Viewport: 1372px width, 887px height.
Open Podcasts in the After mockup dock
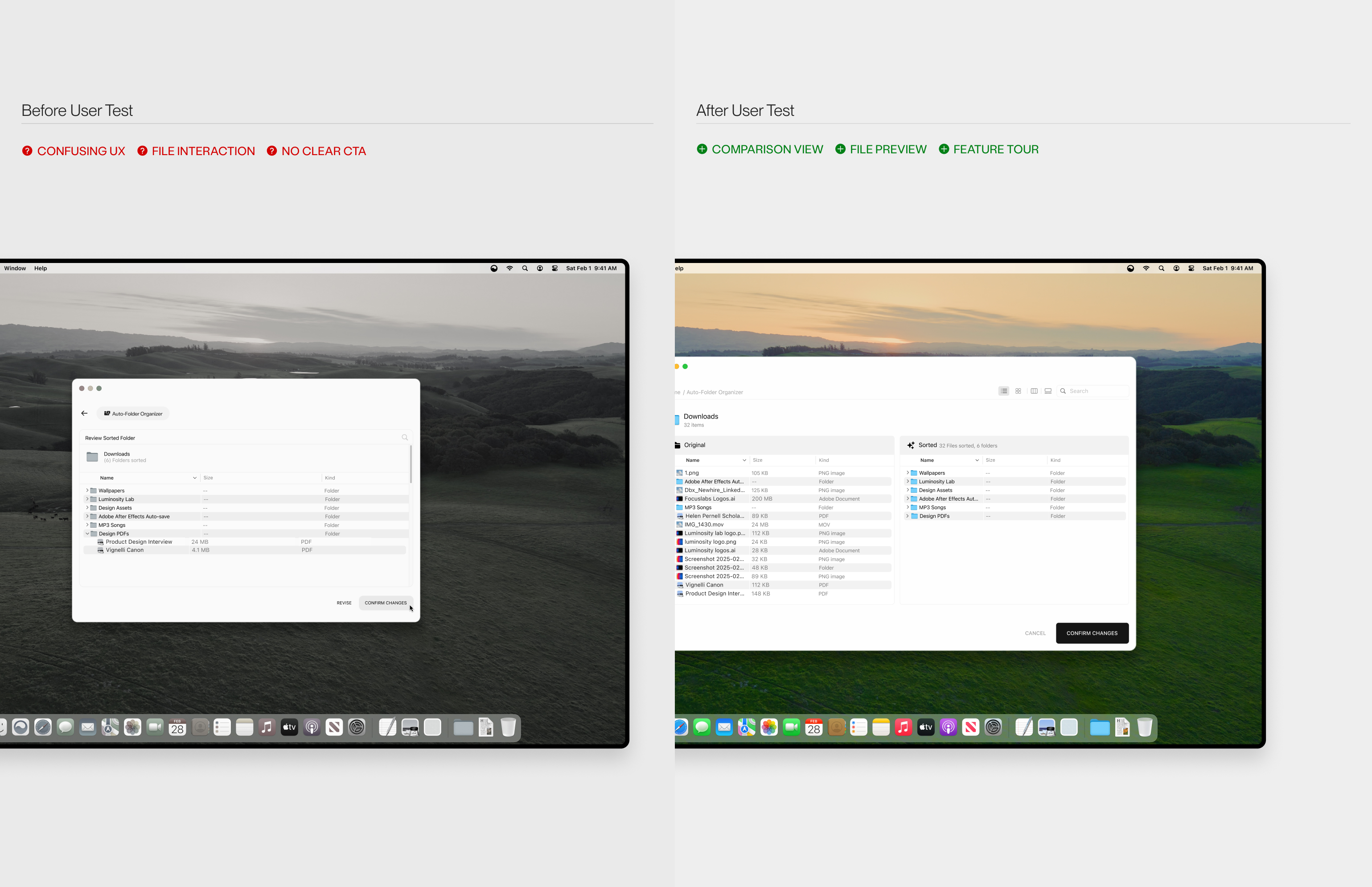[948, 727]
